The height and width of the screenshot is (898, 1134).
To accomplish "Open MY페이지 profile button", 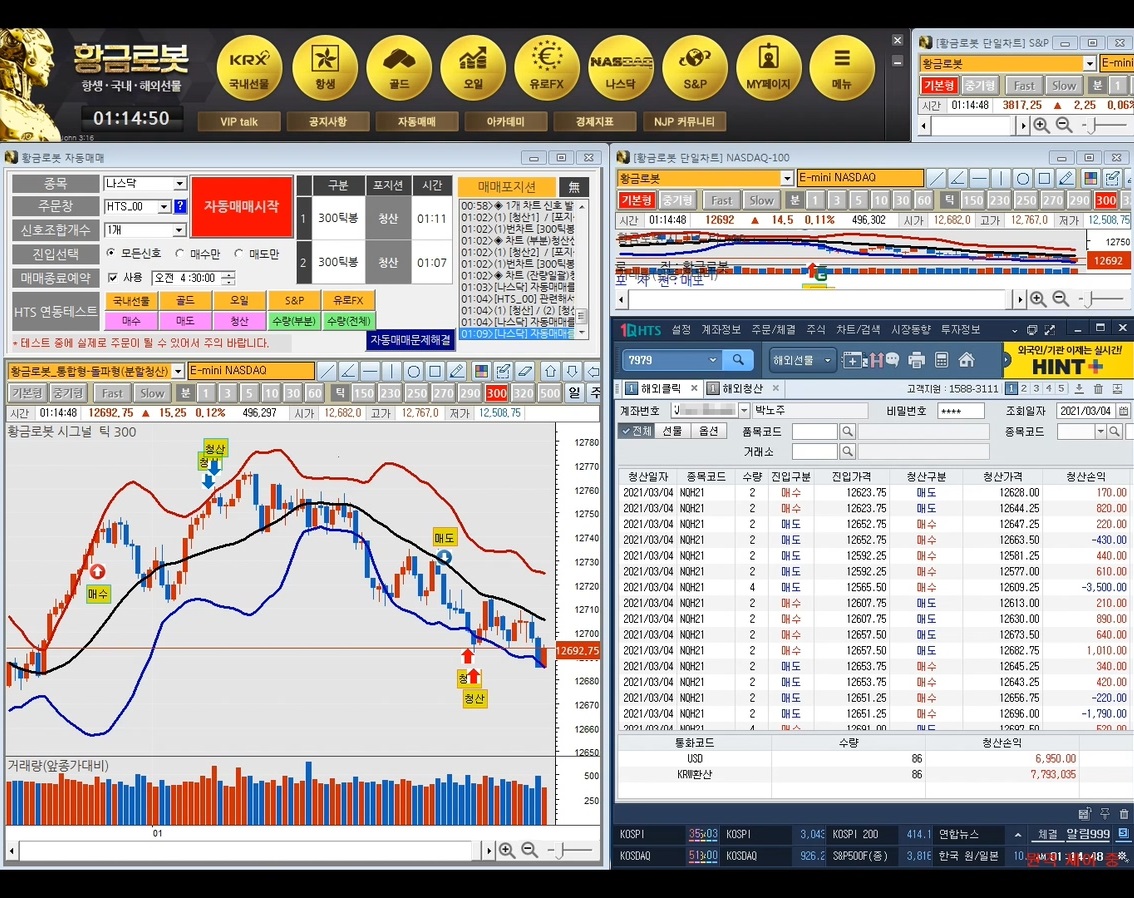I will (x=769, y=67).
